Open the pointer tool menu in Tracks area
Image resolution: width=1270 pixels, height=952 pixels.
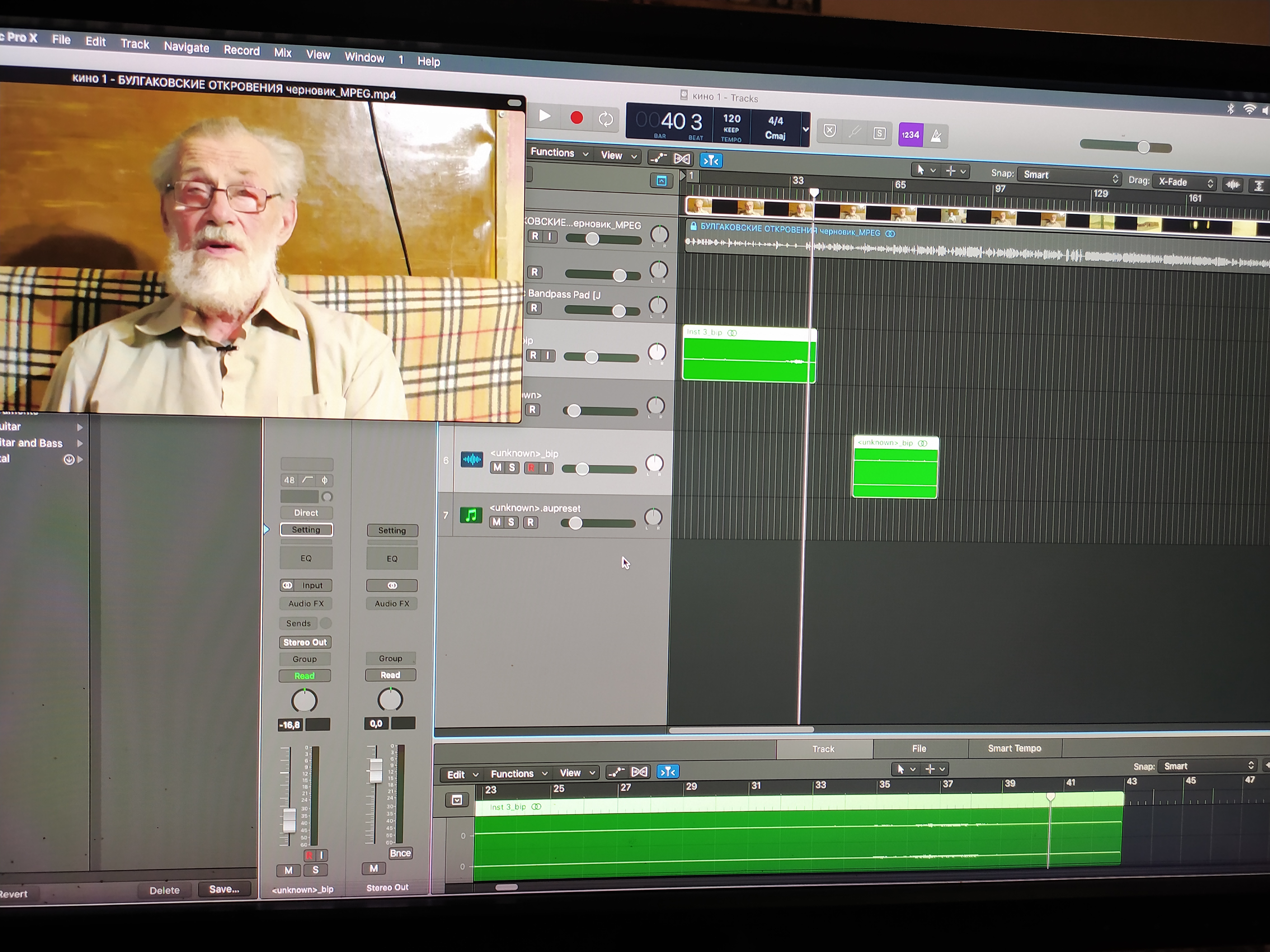926,170
